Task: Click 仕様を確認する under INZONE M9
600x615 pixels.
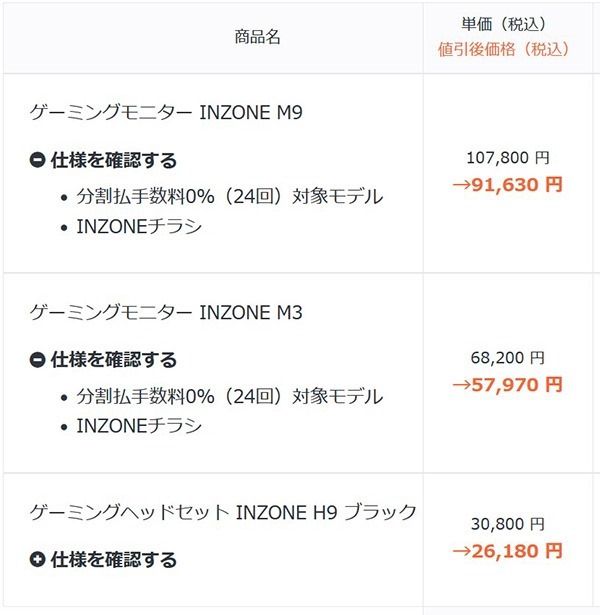Action: tap(114, 160)
